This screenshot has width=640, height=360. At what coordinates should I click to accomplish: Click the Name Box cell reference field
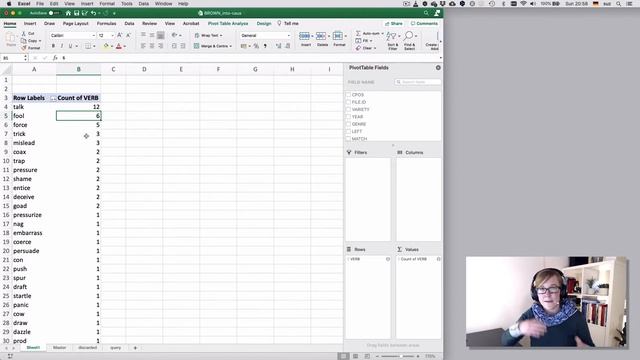13,58
